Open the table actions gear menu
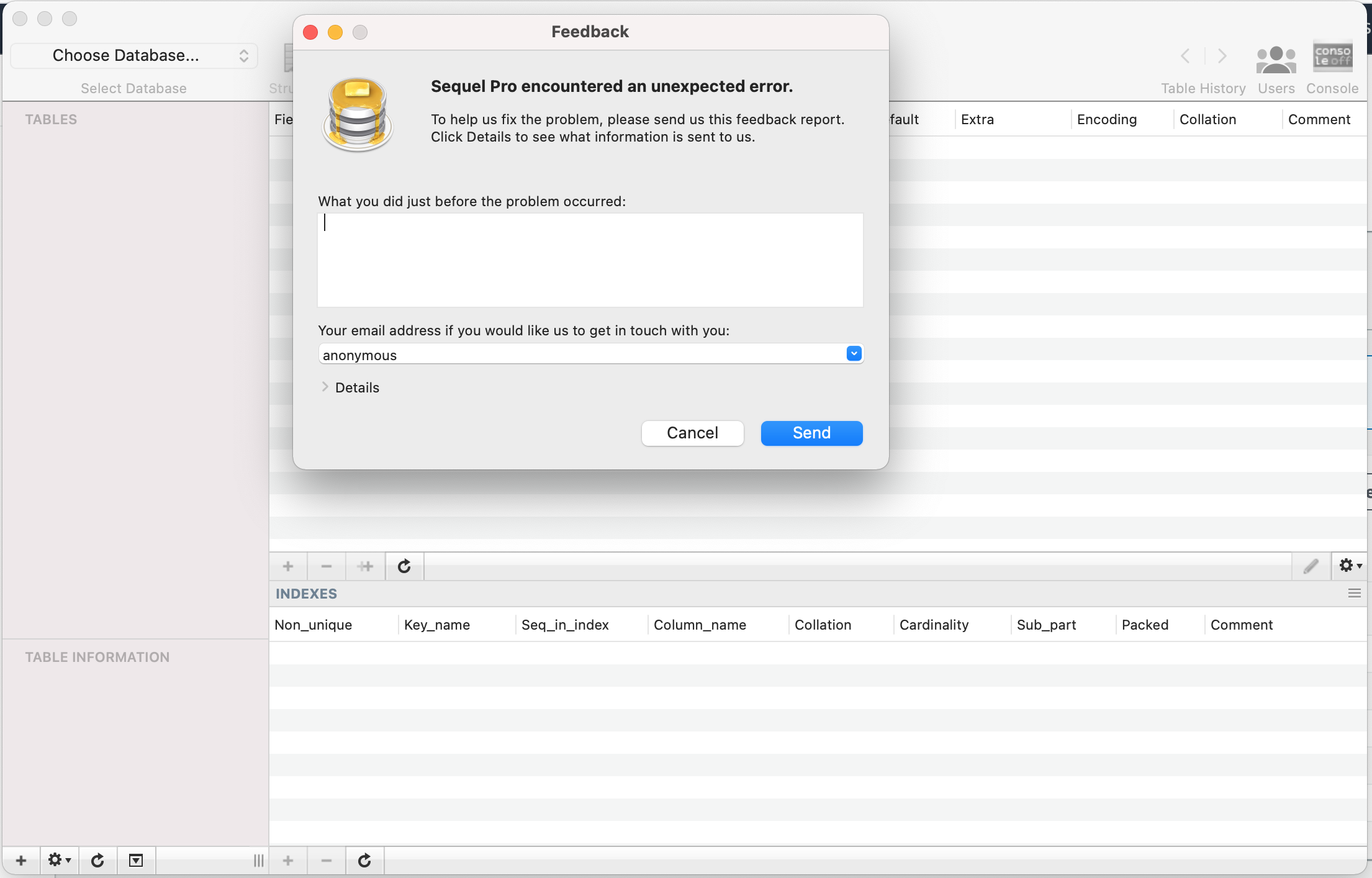1372x878 pixels. [59, 861]
